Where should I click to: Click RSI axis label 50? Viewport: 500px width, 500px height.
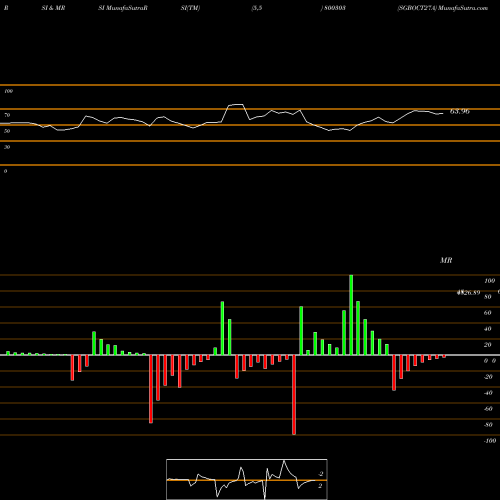tap(7, 131)
